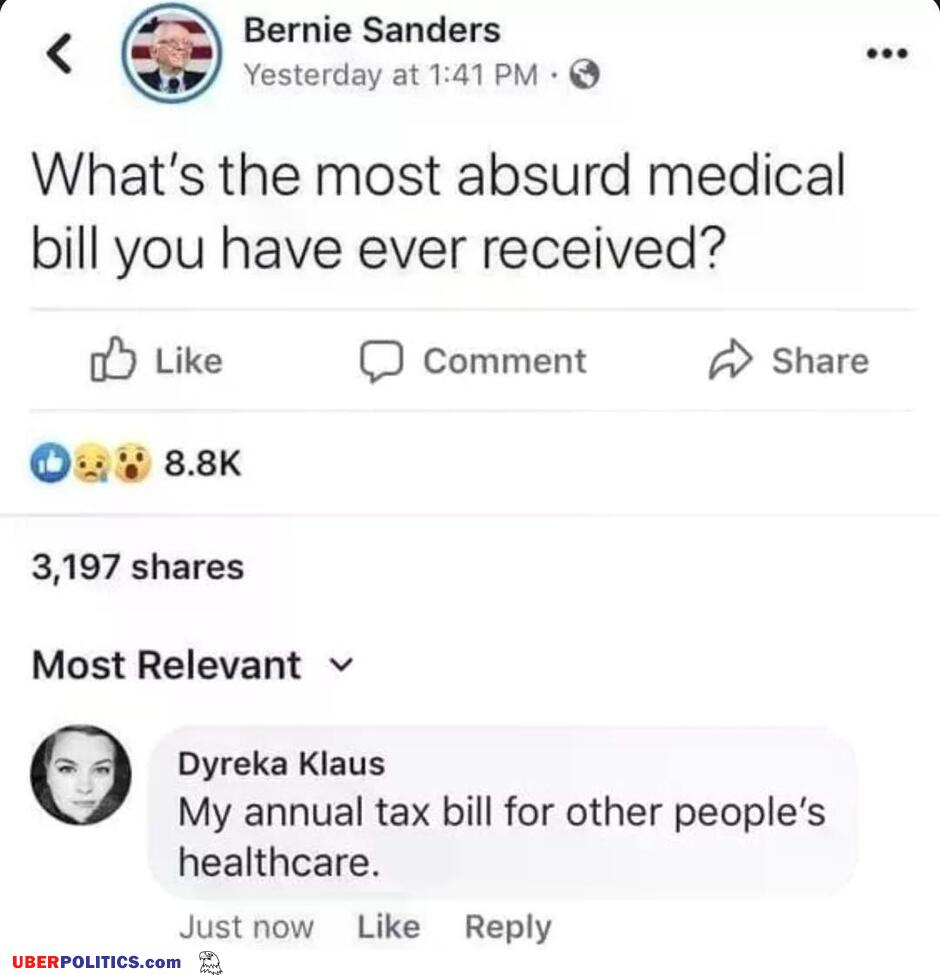View the 8.8K reactions count
The height and width of the screenshot is (975, 940).
click(203, 463)
